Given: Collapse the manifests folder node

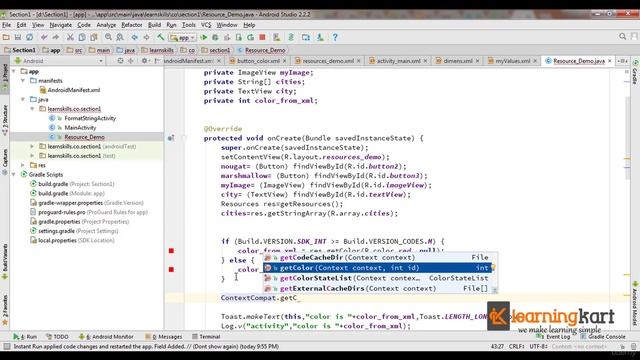Looking at the screenshot, I should tap(23, 81).
